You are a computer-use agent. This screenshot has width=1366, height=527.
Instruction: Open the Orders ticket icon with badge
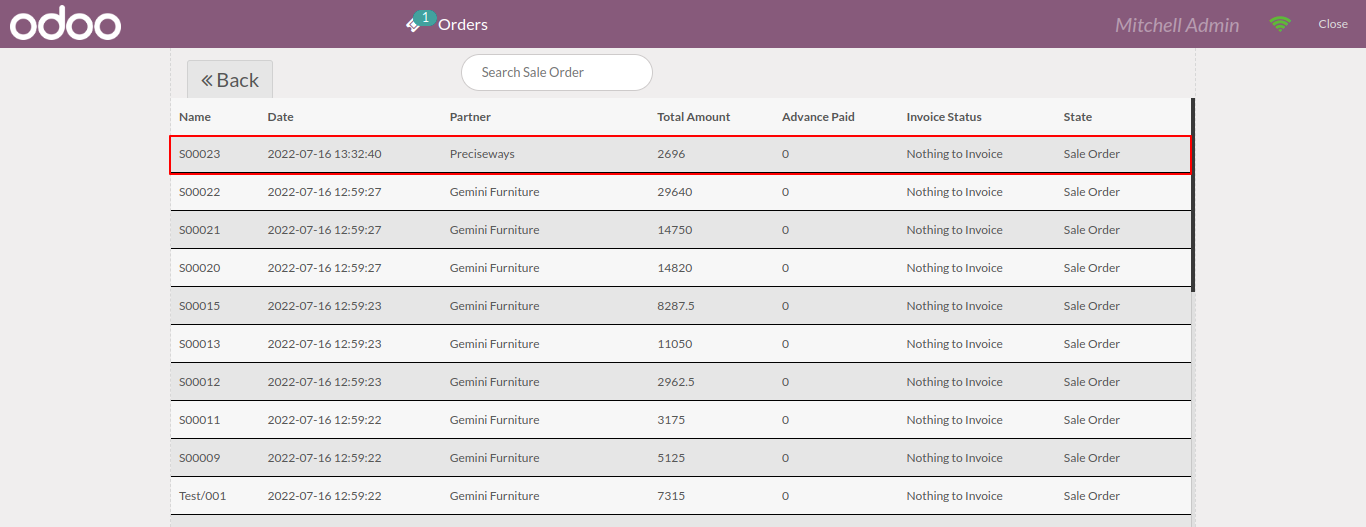tap(420, 23)
